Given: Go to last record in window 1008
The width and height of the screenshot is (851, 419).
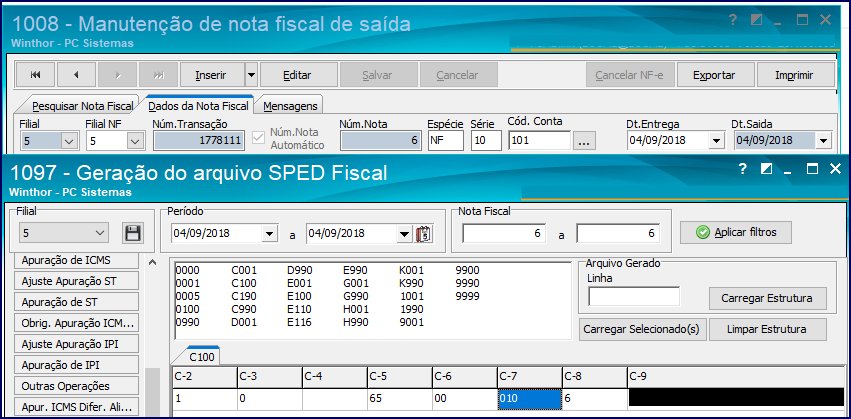Looking at the screenshot, I should tap(158, 75).
